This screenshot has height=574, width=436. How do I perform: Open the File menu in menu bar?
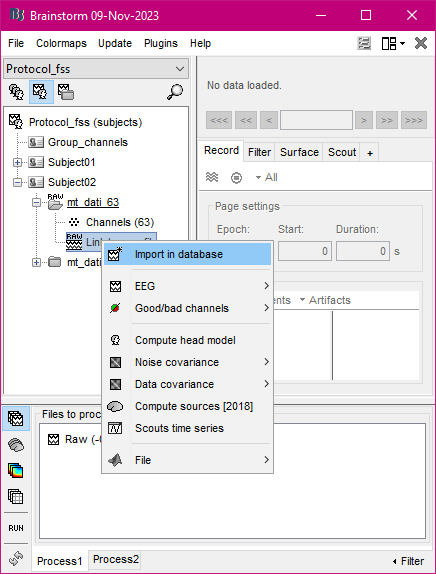(x=16, y=43)
